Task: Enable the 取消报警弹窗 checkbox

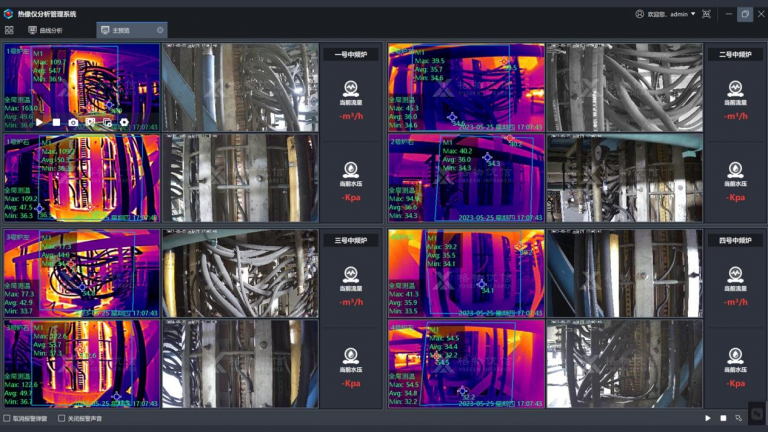Action: click(8, 418)
